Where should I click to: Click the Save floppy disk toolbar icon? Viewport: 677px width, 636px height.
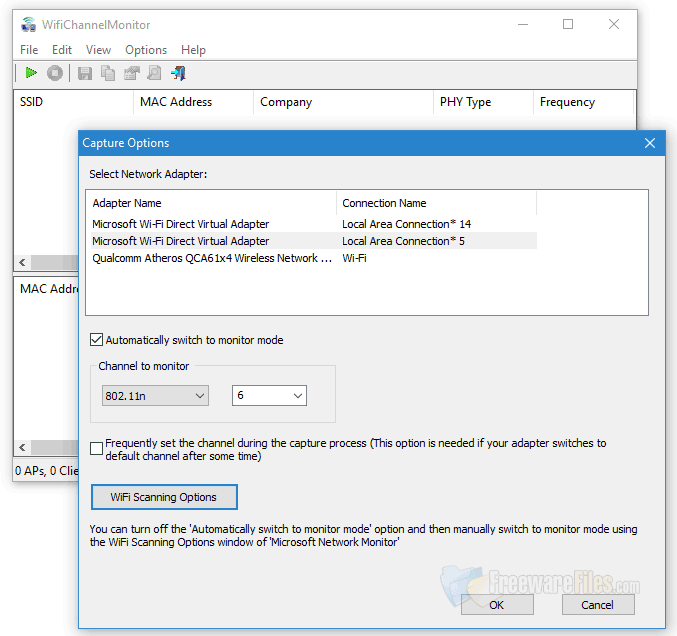point(85,73)
